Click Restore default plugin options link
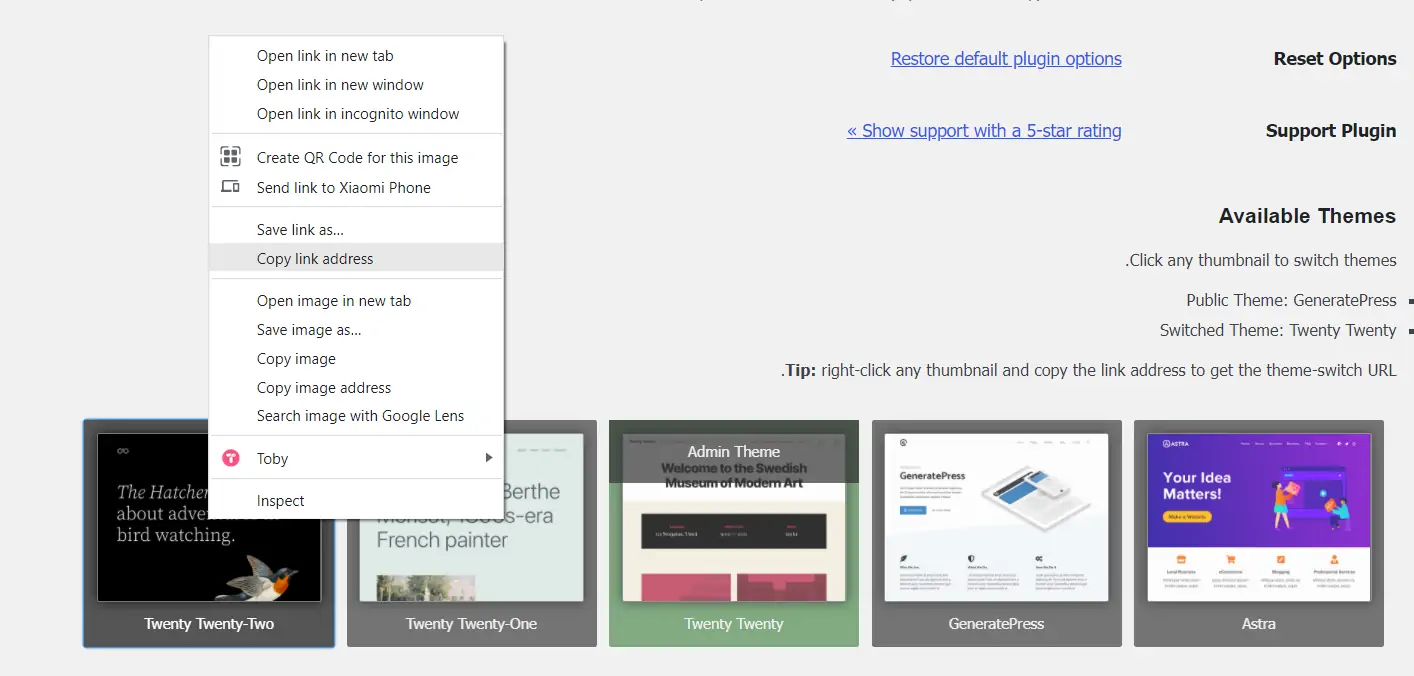The height and width of the screenshot is (676, 1414). [x=1006, y=59]
